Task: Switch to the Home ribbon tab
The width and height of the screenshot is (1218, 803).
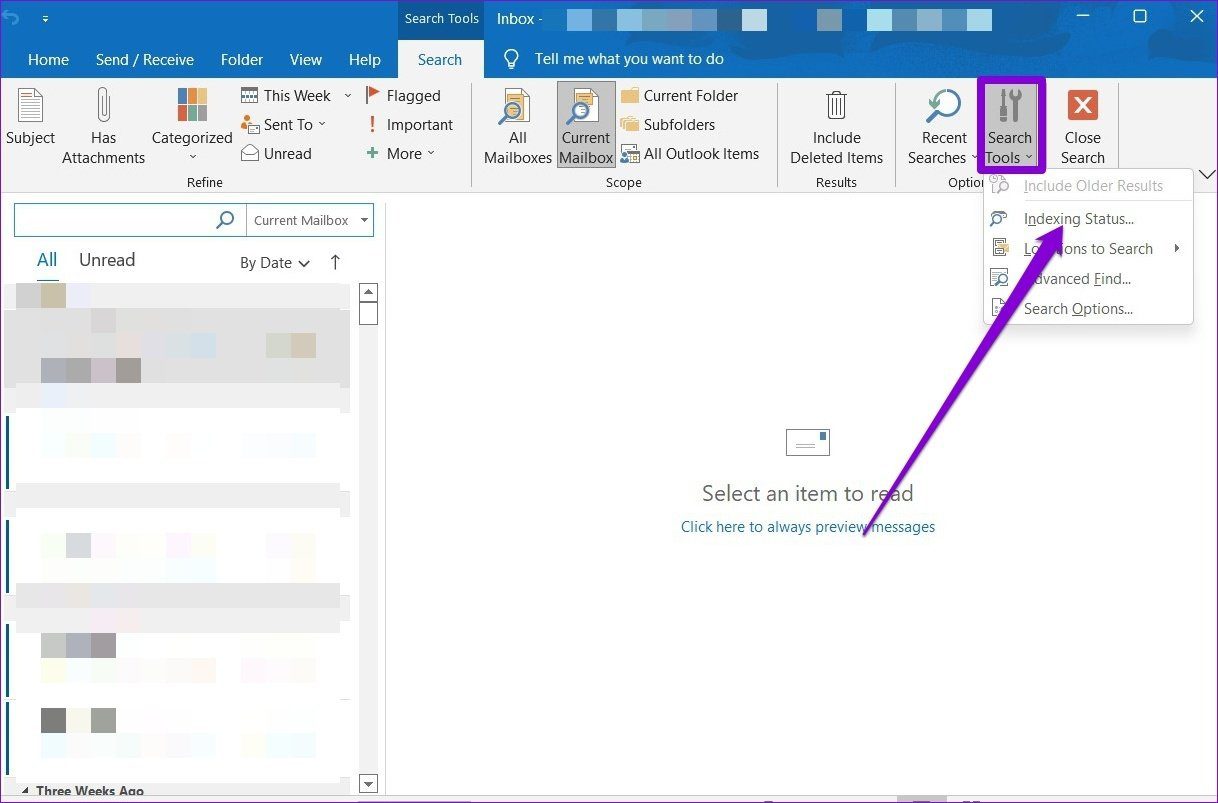Action: (x=48, y=59)
